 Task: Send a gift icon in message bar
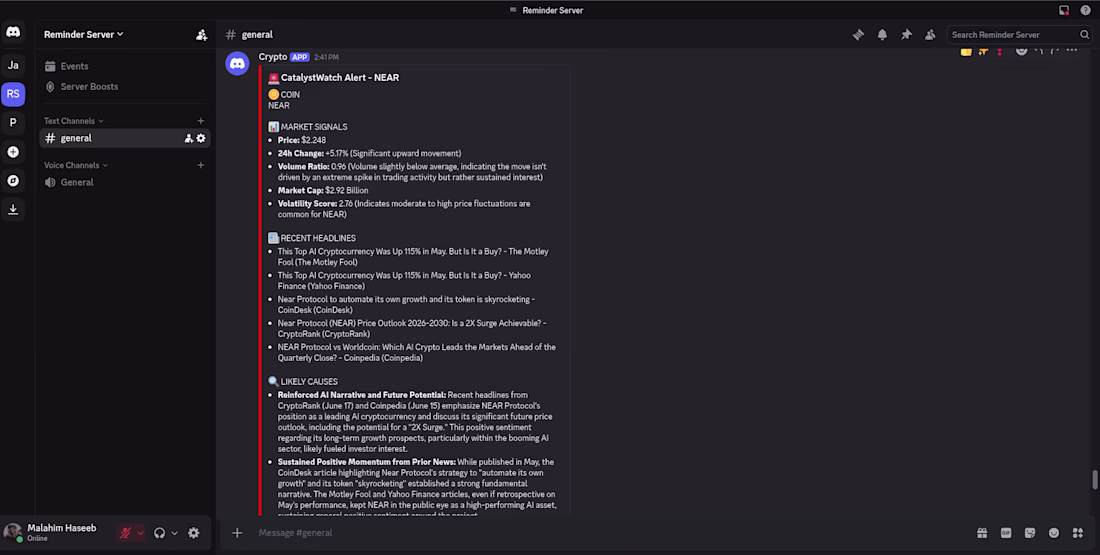(982, 533)
